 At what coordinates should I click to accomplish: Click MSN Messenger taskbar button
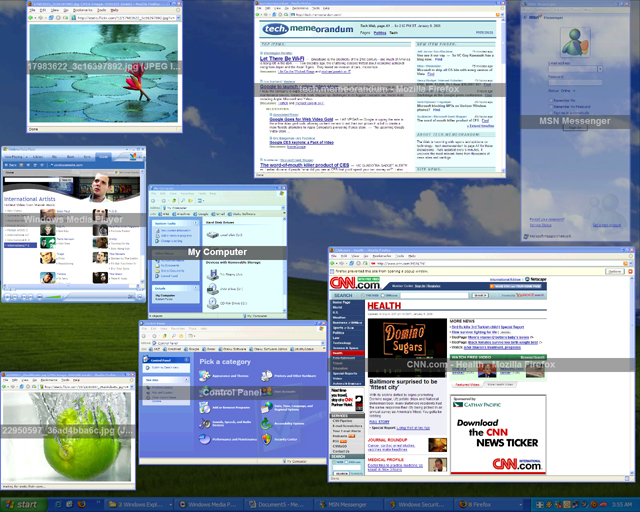350,505
